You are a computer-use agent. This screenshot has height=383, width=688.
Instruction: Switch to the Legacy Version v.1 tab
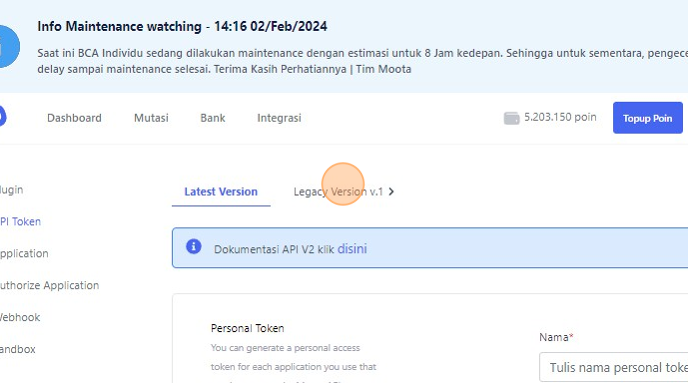[x=338, y=192]
